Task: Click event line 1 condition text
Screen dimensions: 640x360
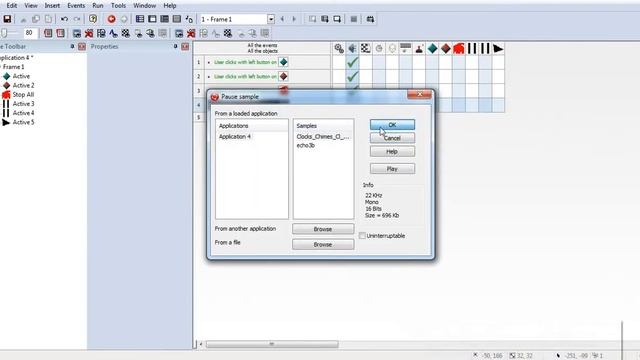Action: pos(245,62)
